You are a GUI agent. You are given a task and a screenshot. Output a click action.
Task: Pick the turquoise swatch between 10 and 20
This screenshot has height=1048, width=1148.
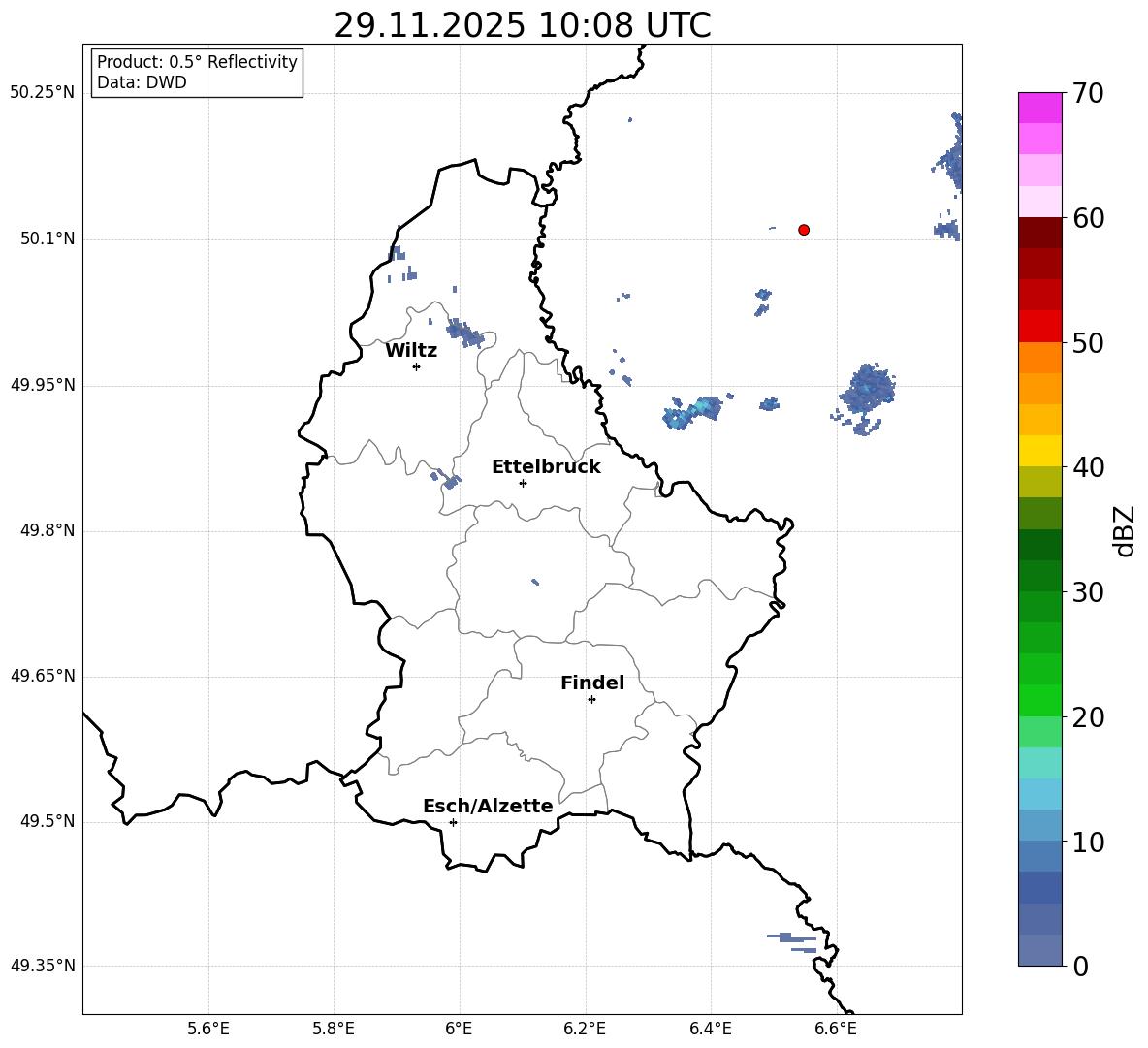(x=1039, y=763)
